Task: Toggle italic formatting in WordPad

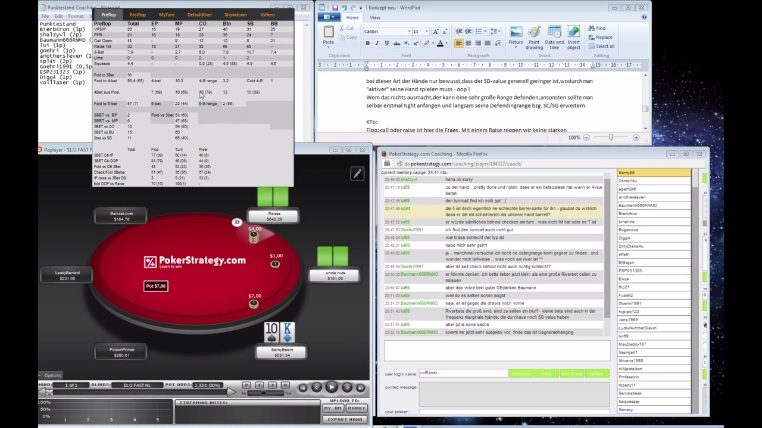Action: [377, 43]
